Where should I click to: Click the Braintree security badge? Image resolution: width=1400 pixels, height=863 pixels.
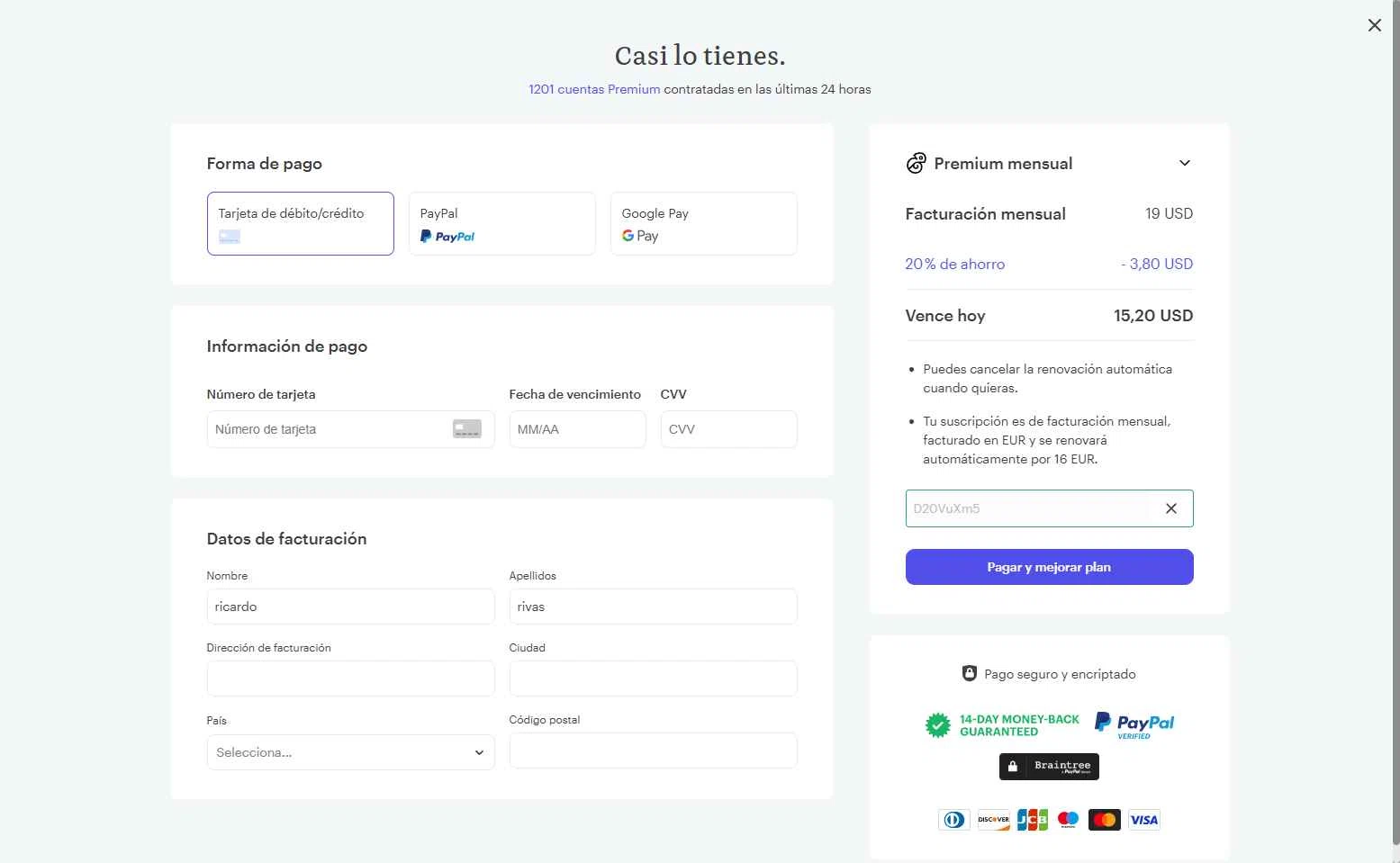click(1049, 766)
